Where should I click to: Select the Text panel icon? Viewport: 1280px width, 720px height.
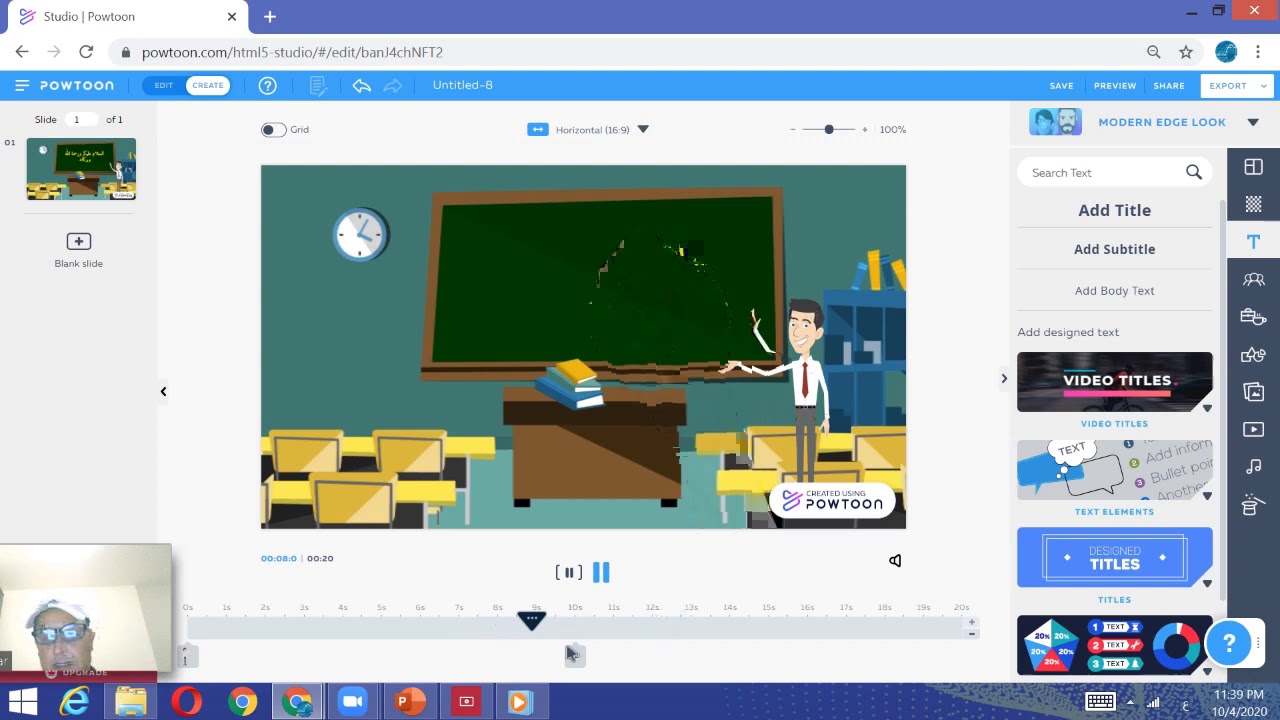point(1253,242)
